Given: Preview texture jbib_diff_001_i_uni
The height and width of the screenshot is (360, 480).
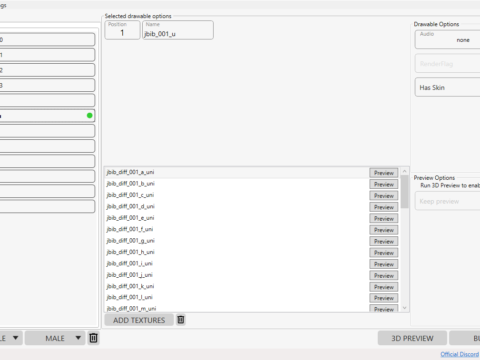Looking at the screenshot, I should pyautogui.click(x=384, y=264).
